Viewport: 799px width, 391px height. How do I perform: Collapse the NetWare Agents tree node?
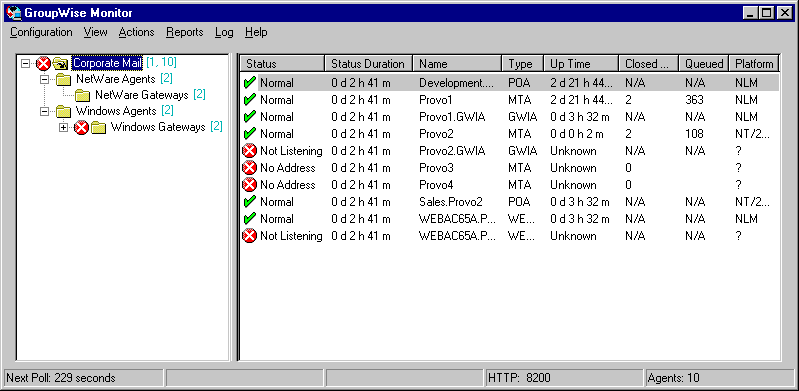pyautogui.click(x=44, y=80)
